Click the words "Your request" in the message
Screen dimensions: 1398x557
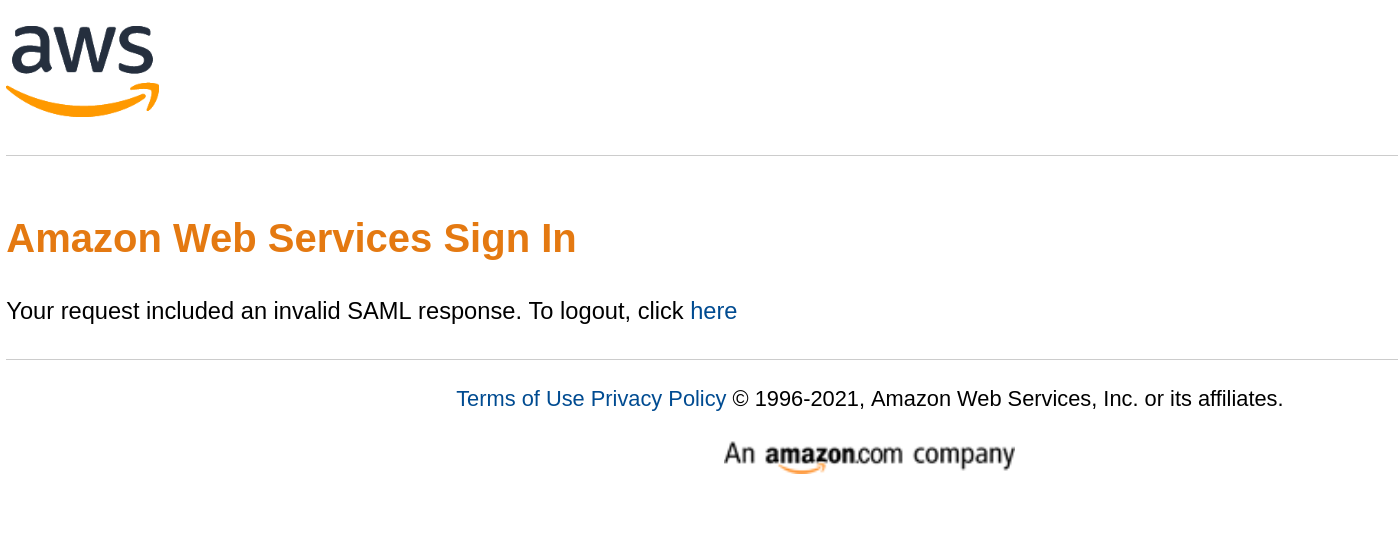72,311
